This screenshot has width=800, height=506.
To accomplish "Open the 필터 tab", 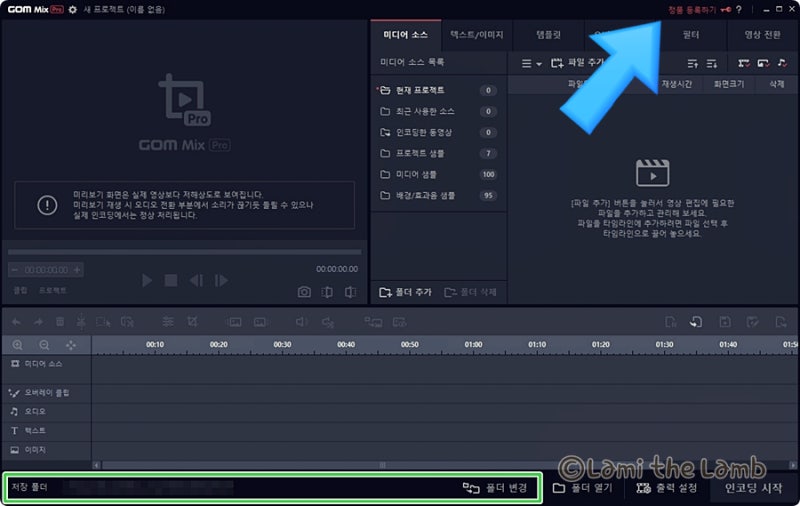I will coord(691,35).
